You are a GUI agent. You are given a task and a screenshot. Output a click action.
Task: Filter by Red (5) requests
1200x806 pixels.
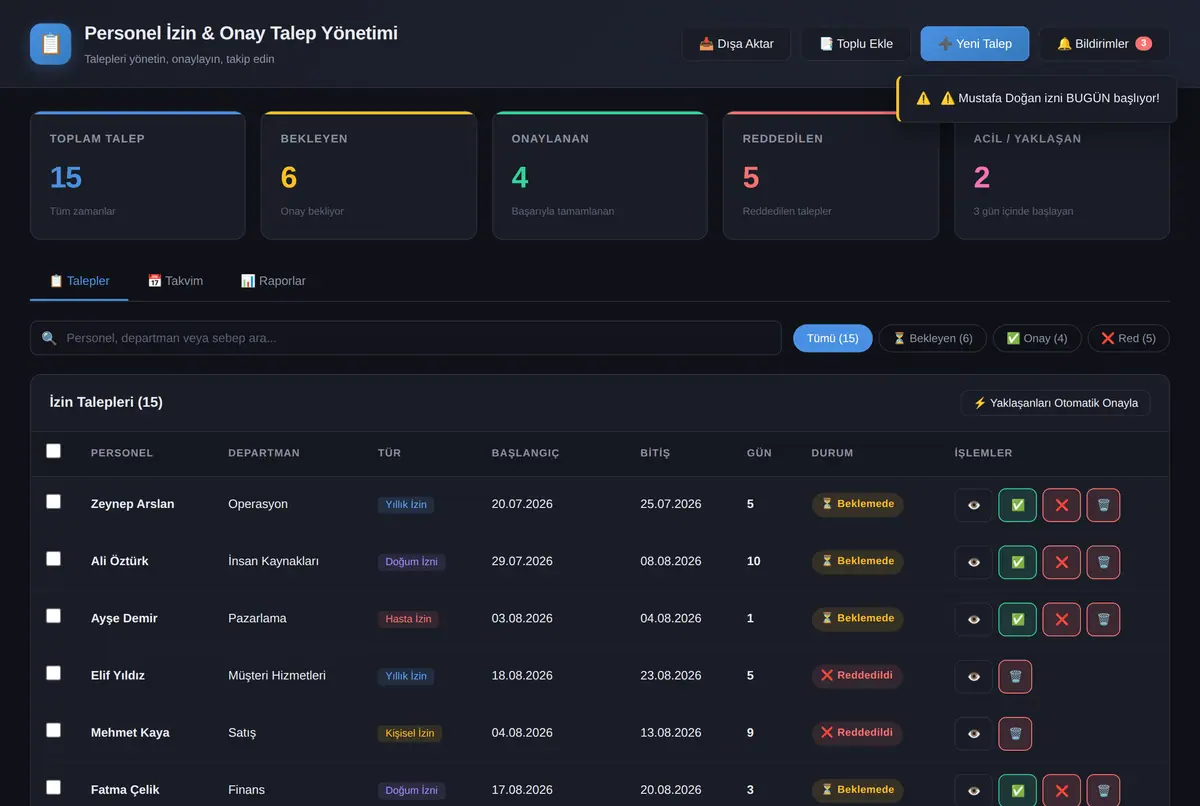pos(1128,338)
